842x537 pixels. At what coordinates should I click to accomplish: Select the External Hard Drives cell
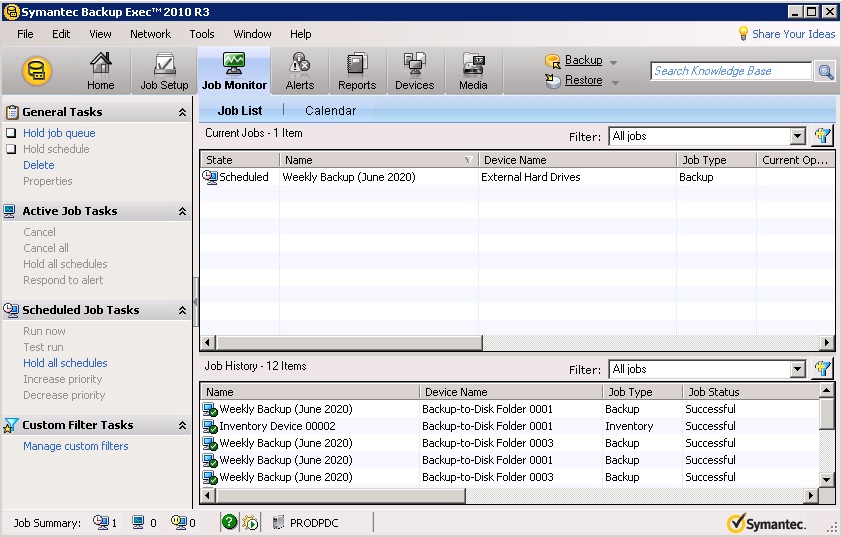(577, 177)
